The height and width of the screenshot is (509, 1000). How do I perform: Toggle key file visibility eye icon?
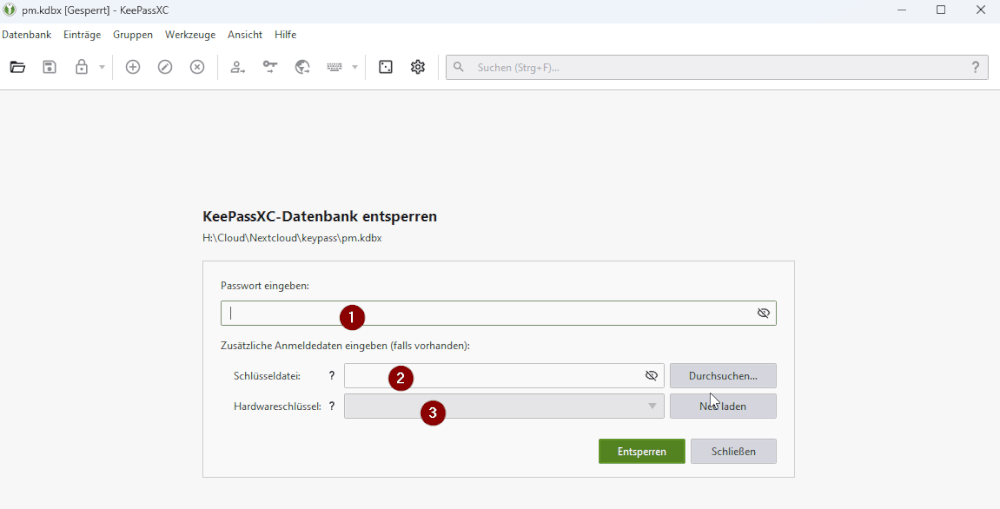point(651,376)
